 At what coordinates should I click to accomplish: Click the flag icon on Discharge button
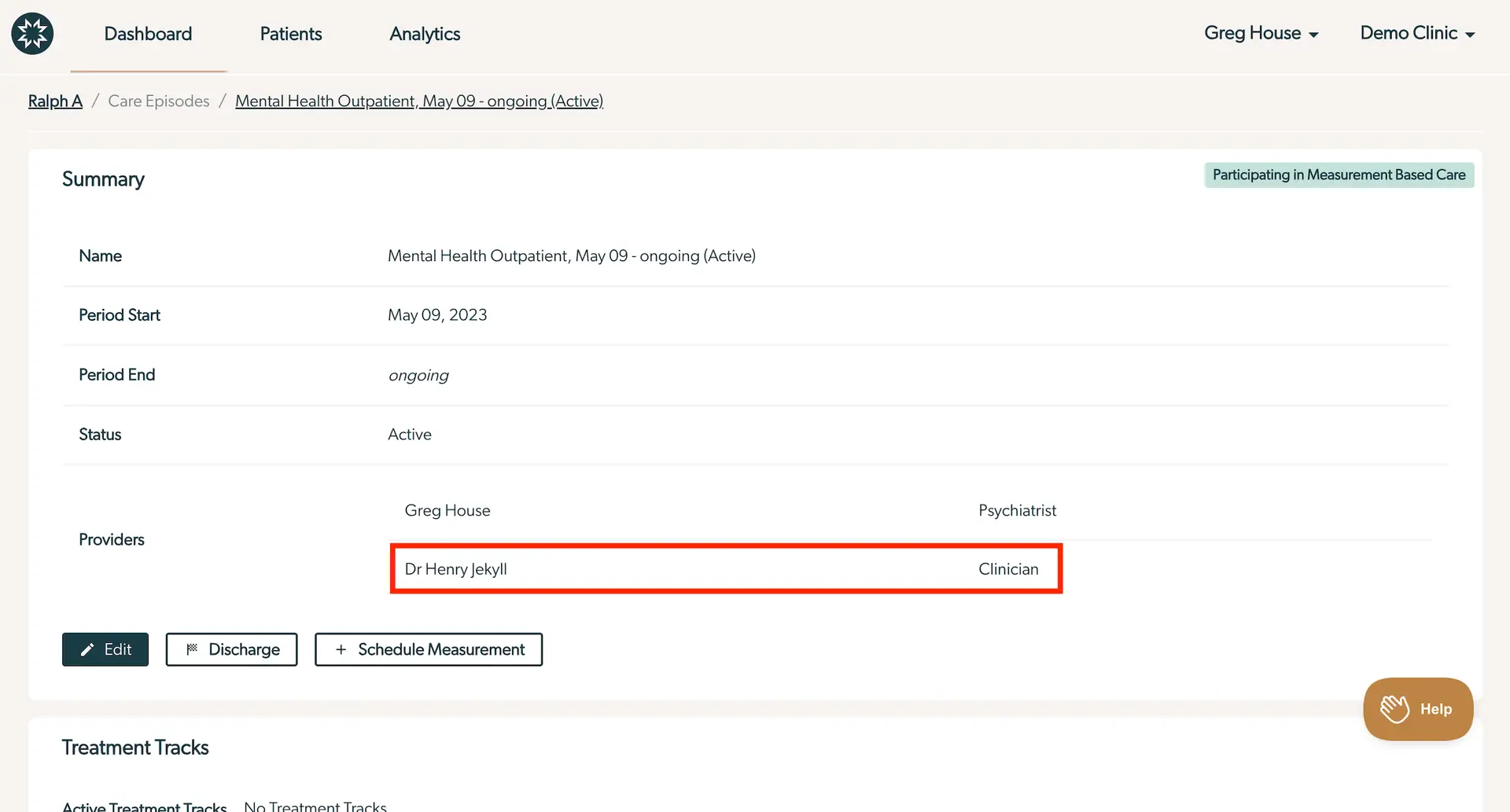191,649
